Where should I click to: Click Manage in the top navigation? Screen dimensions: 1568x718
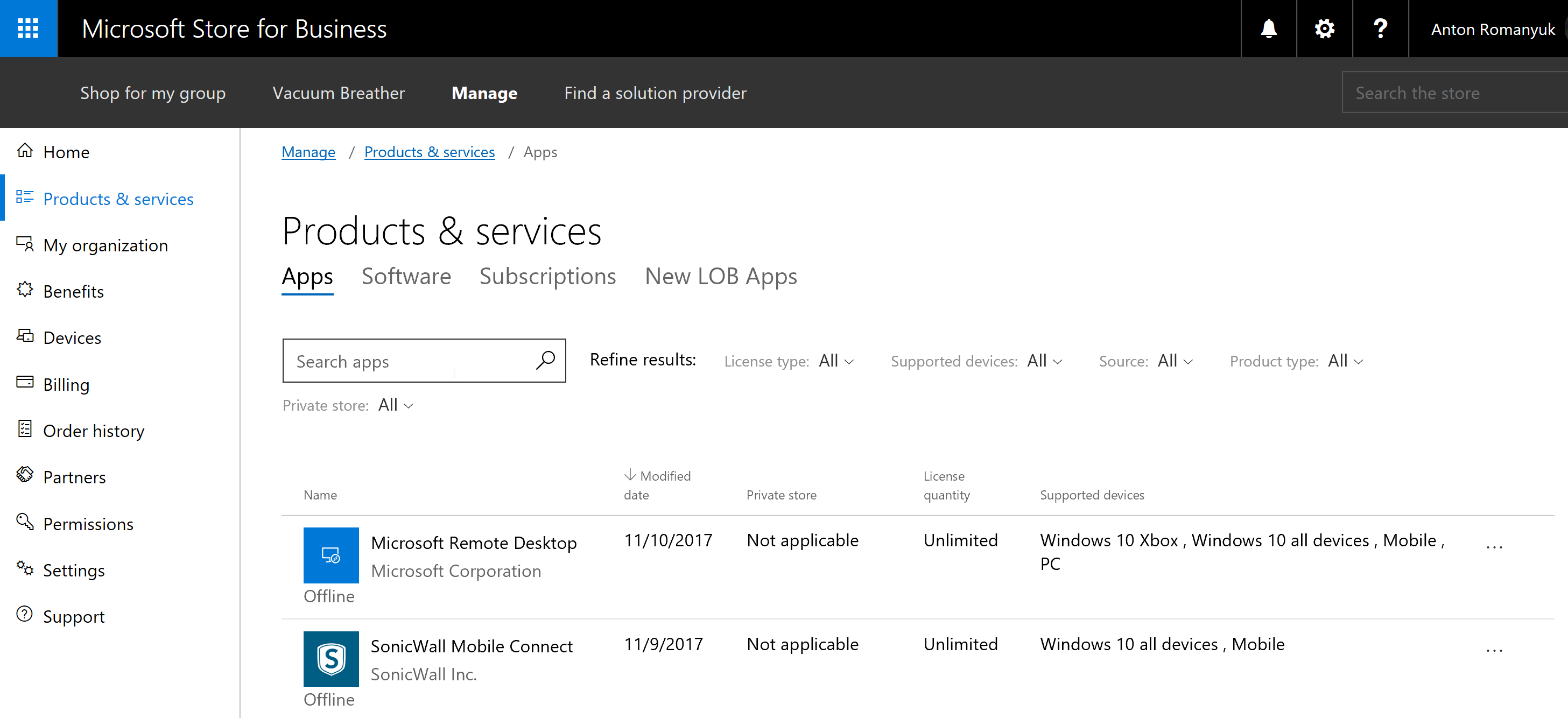[x=484, y=93]
